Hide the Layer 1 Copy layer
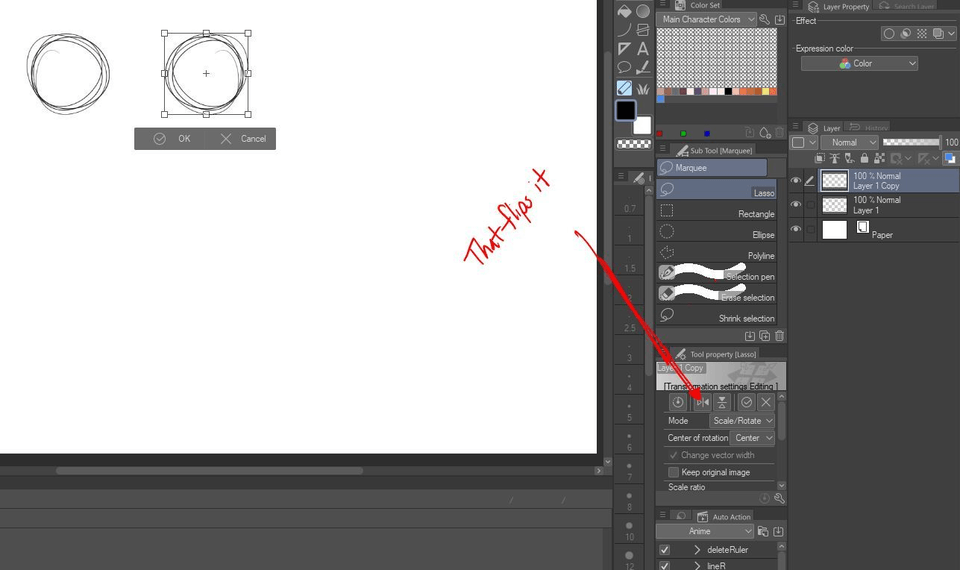Viewport: 960px width, 570px height. tap(796, 181)
